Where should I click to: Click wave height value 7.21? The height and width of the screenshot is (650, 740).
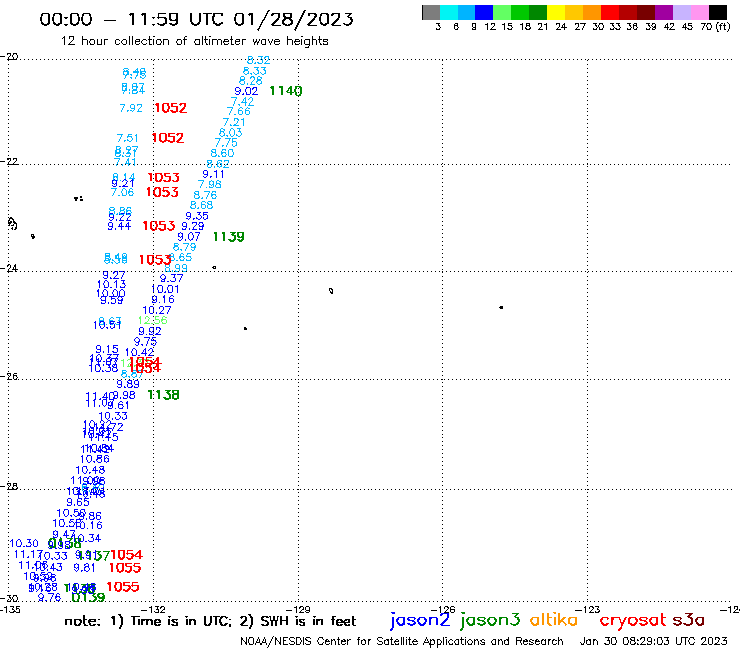pyautogui.click(x=234, y=122)
